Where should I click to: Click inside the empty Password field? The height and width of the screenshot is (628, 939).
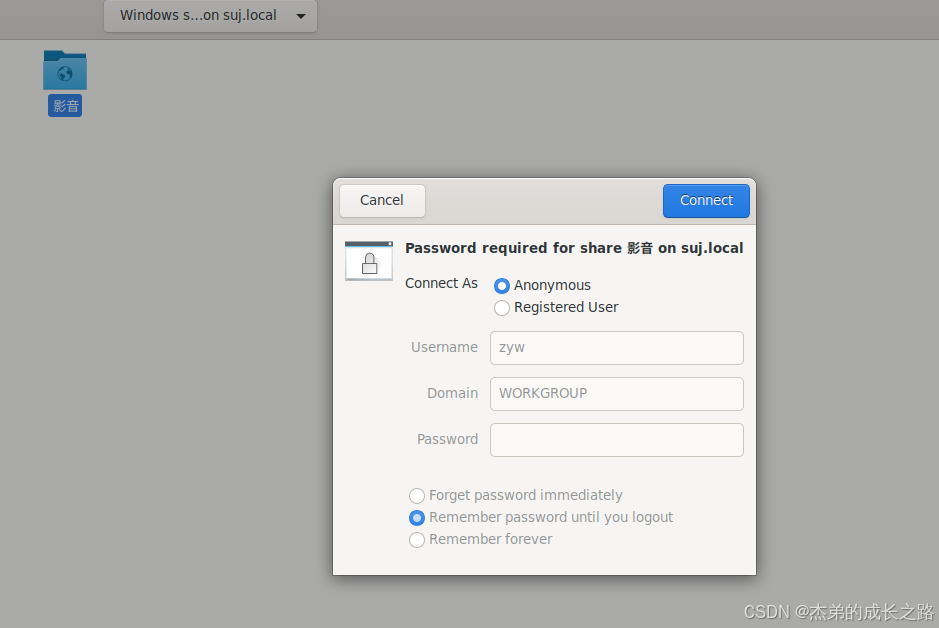[616, 440]
